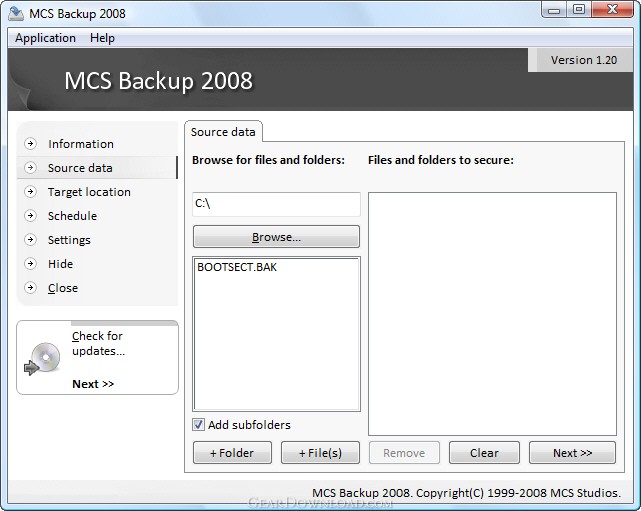The image size is (641, 511).
Task: Choose Hide in the sidebar
Action: point(61,264)
